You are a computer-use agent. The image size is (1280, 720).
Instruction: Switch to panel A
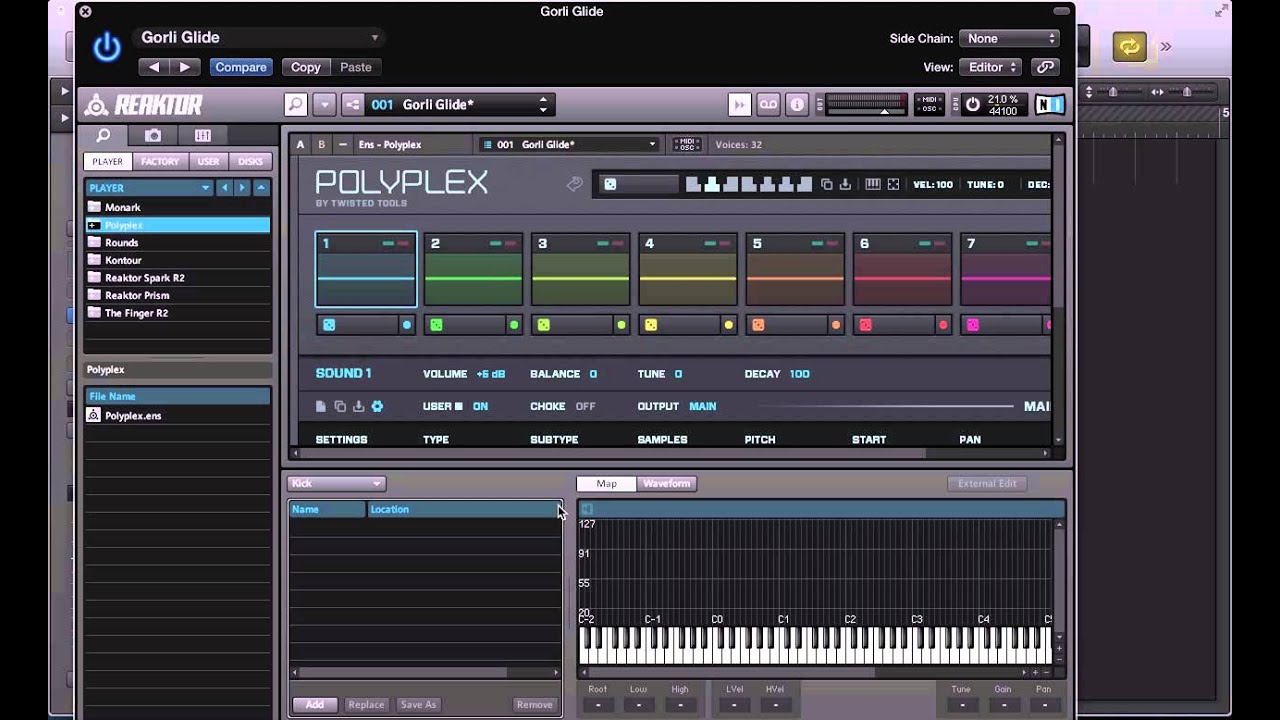300,144
